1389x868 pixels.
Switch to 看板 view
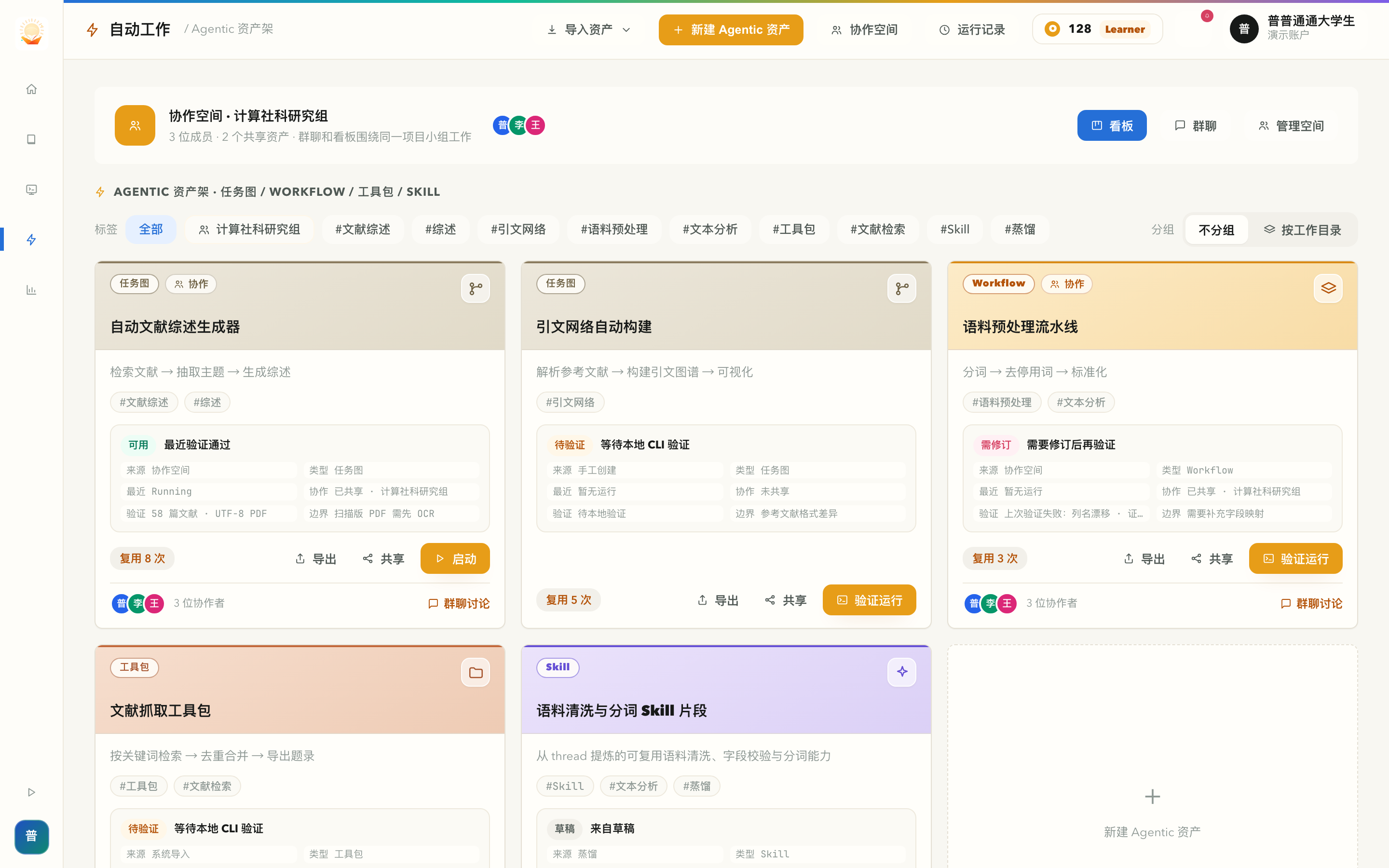click(1112, 125)
